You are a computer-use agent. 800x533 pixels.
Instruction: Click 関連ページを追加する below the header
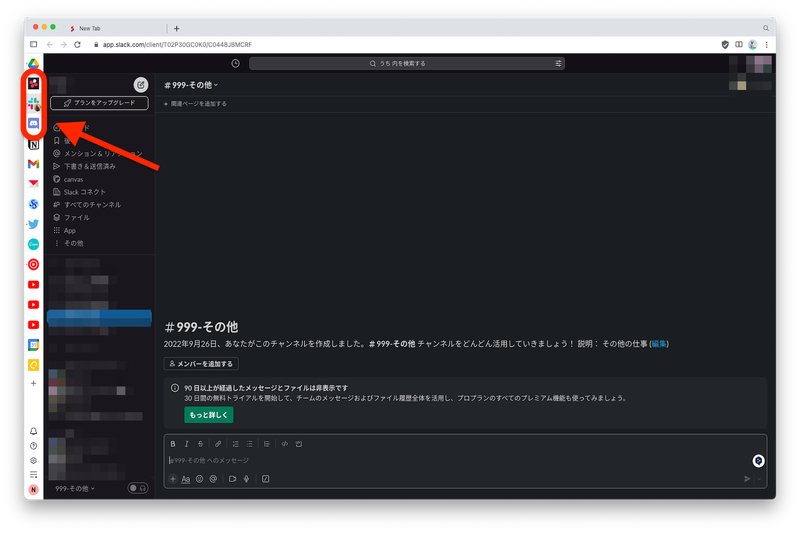click(195, 104)
